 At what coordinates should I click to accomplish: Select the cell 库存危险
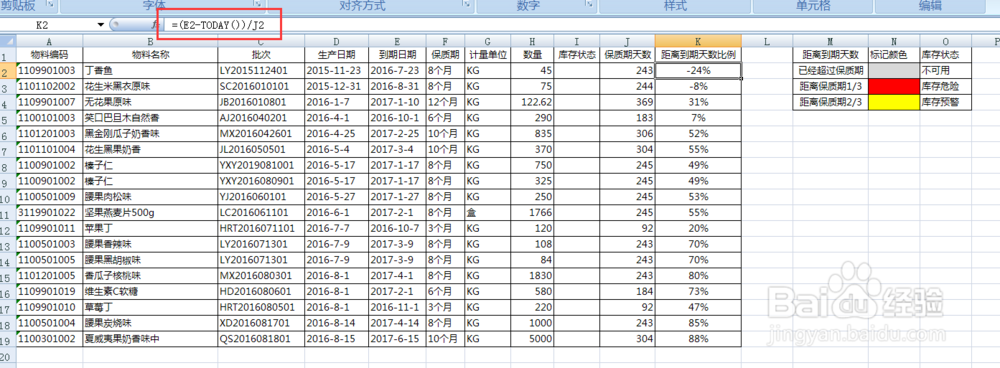pos(946,86)
